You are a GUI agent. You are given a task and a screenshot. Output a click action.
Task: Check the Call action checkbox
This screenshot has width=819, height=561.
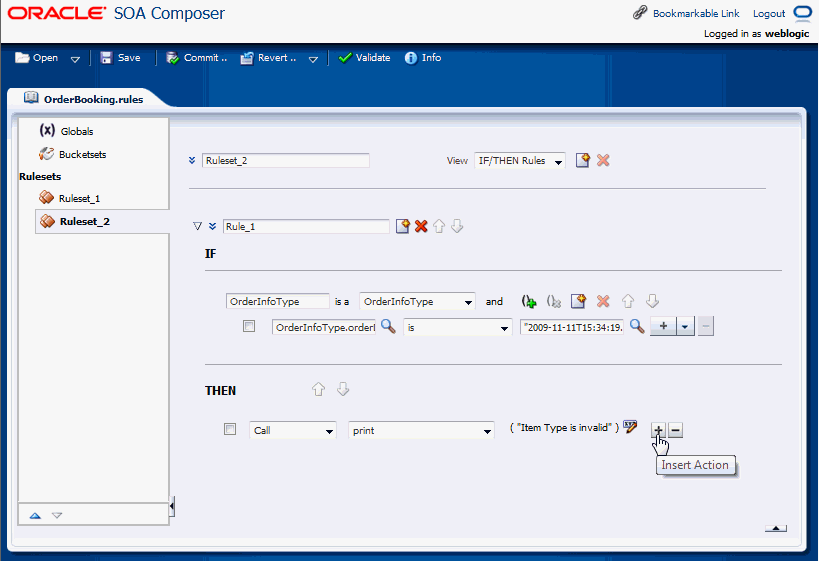click(230, 429)
